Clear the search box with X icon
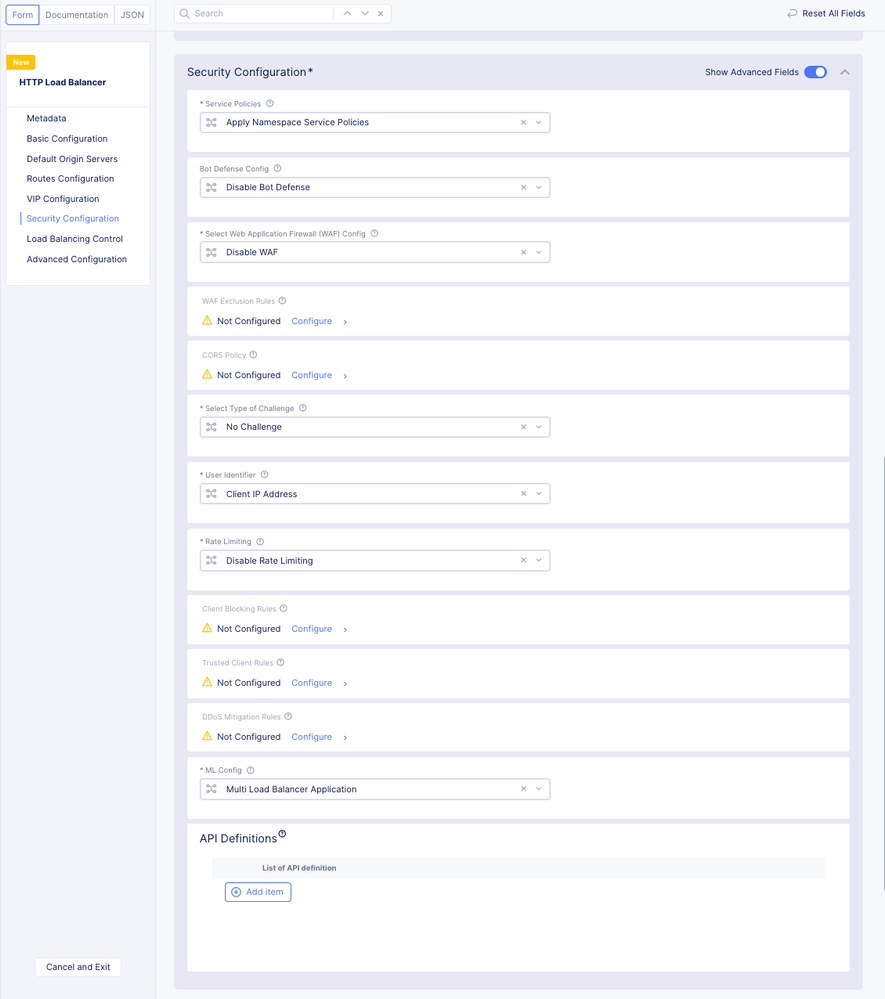Image resolution: width=885 pixels, height=999 pixels. [x=381, y=14]
